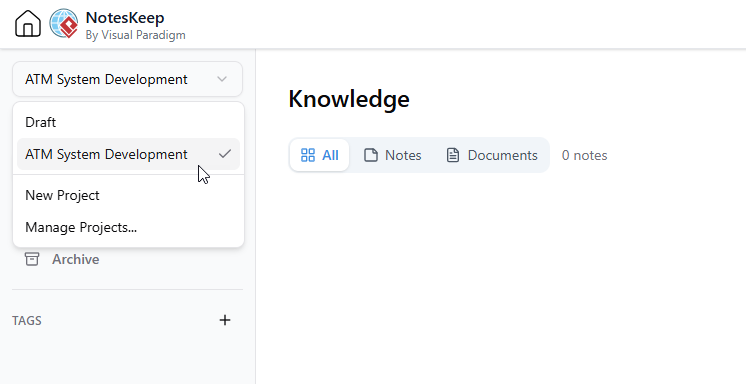746x384 pixels.
Task: Go to the Home icon
Action: click(28, 23)
